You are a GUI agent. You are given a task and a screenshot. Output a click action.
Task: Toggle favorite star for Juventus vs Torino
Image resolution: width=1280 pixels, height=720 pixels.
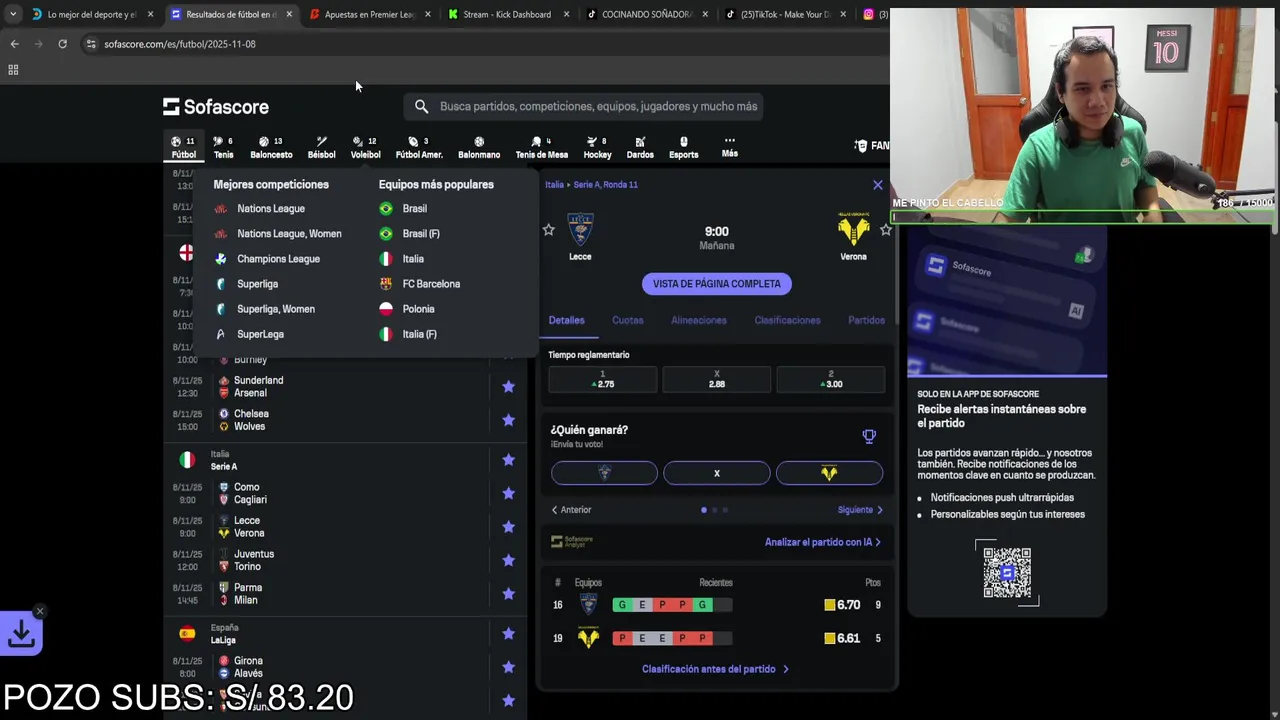coord(508,560)
